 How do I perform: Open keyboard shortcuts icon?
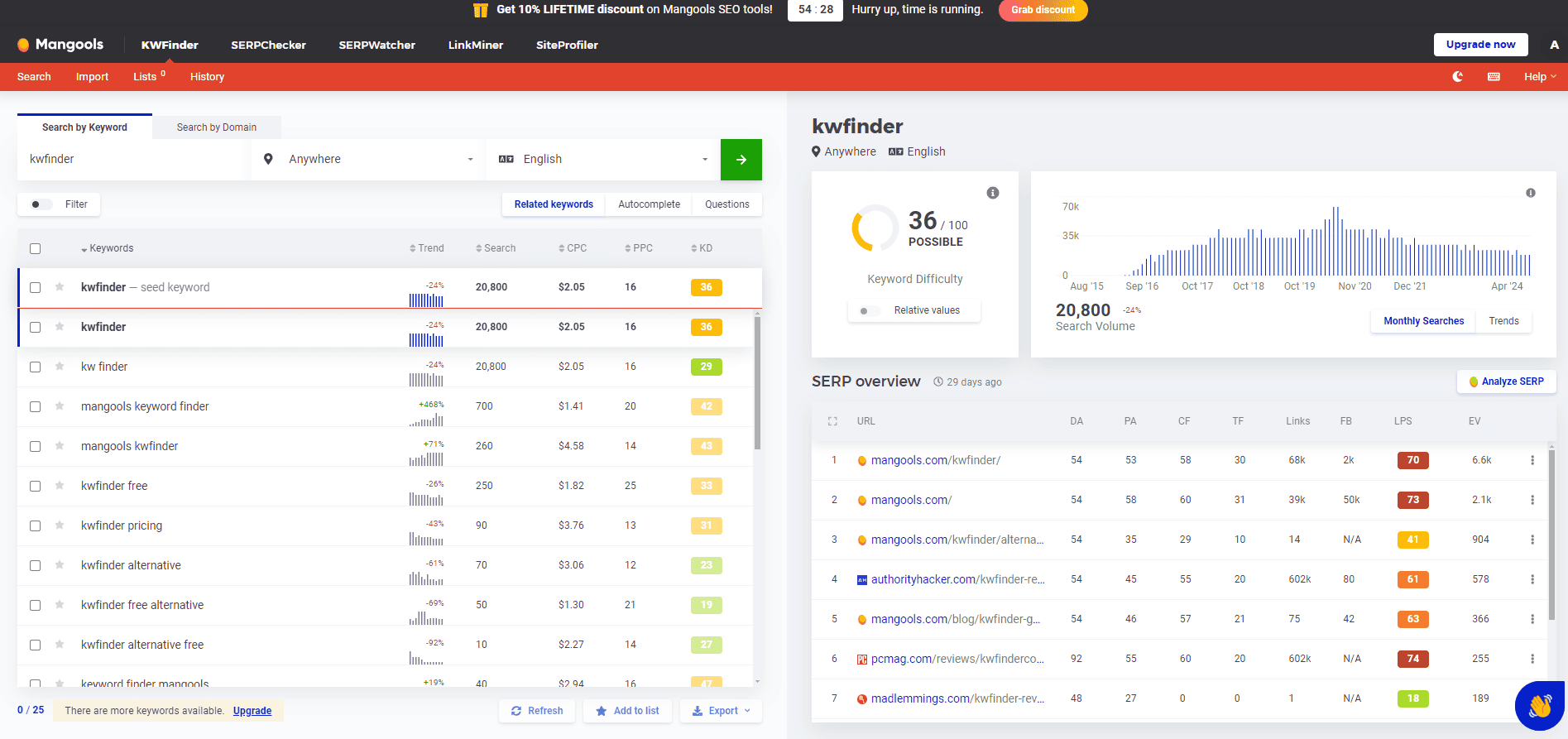pos(1494,76)
